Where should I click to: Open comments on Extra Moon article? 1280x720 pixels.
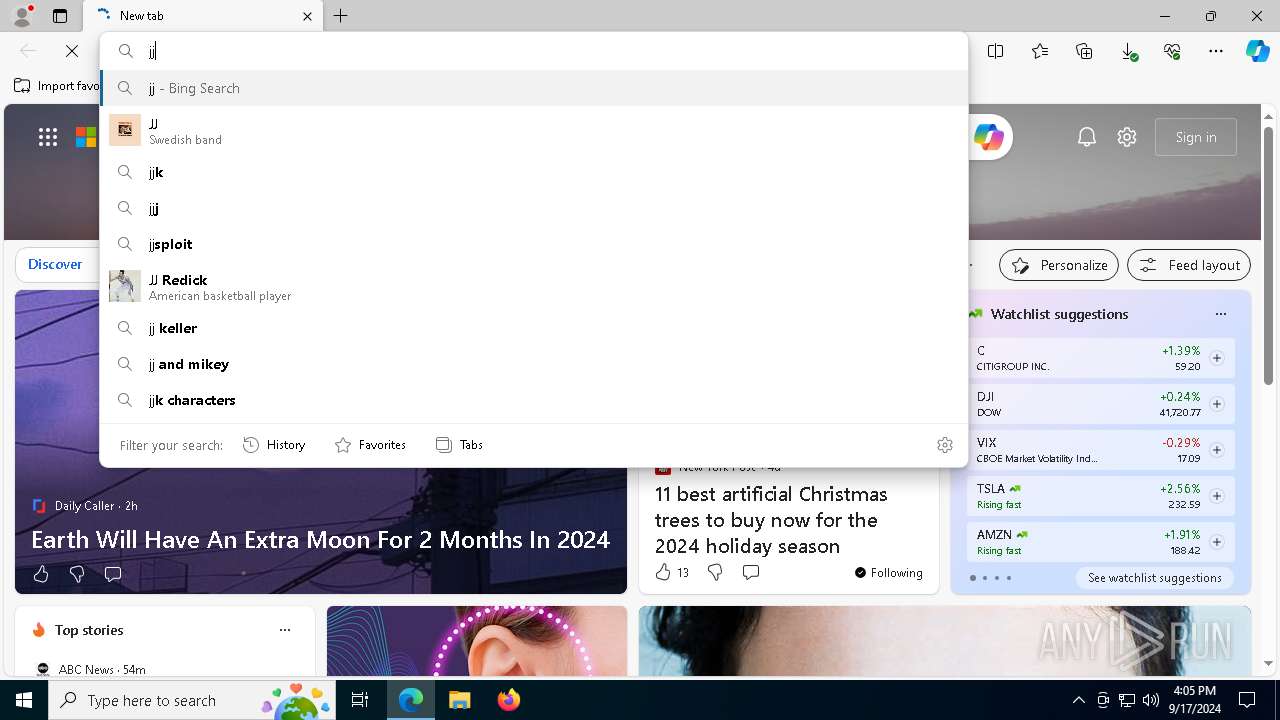pyautogui.click(x=113, y=574)
